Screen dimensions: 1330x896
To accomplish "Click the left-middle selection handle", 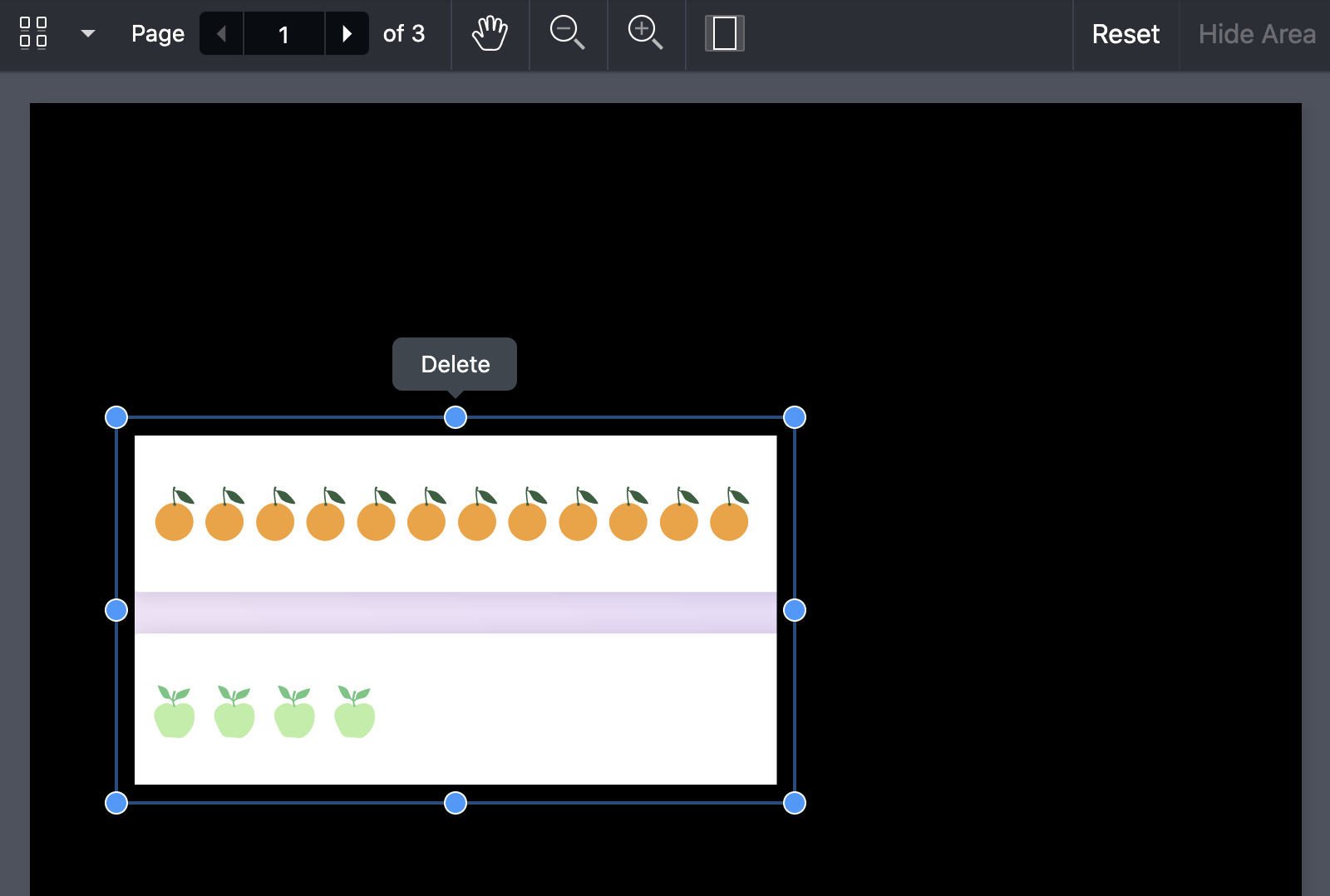I will coord(116,610).
